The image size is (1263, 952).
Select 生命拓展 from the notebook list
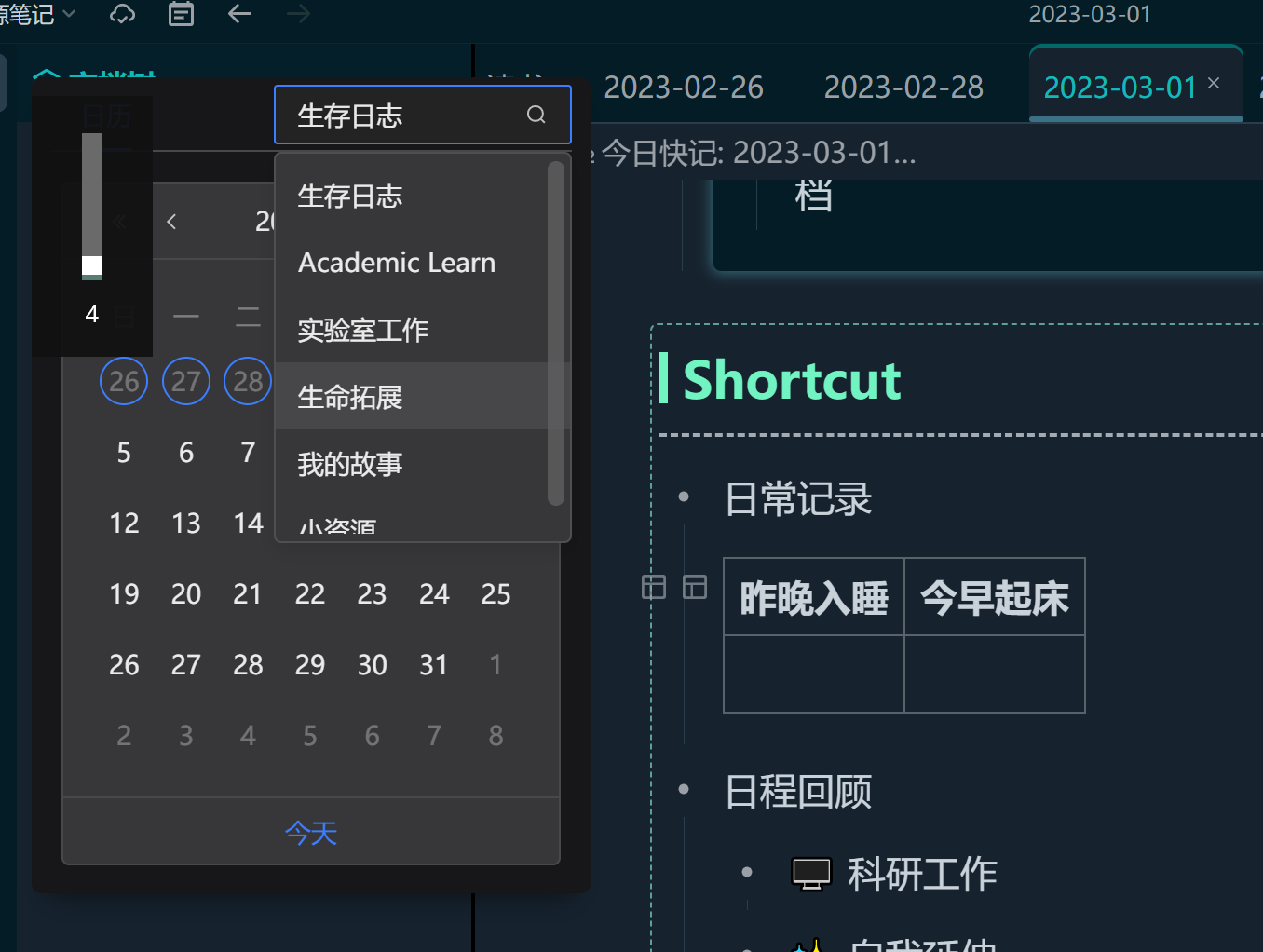pos(350,396)
